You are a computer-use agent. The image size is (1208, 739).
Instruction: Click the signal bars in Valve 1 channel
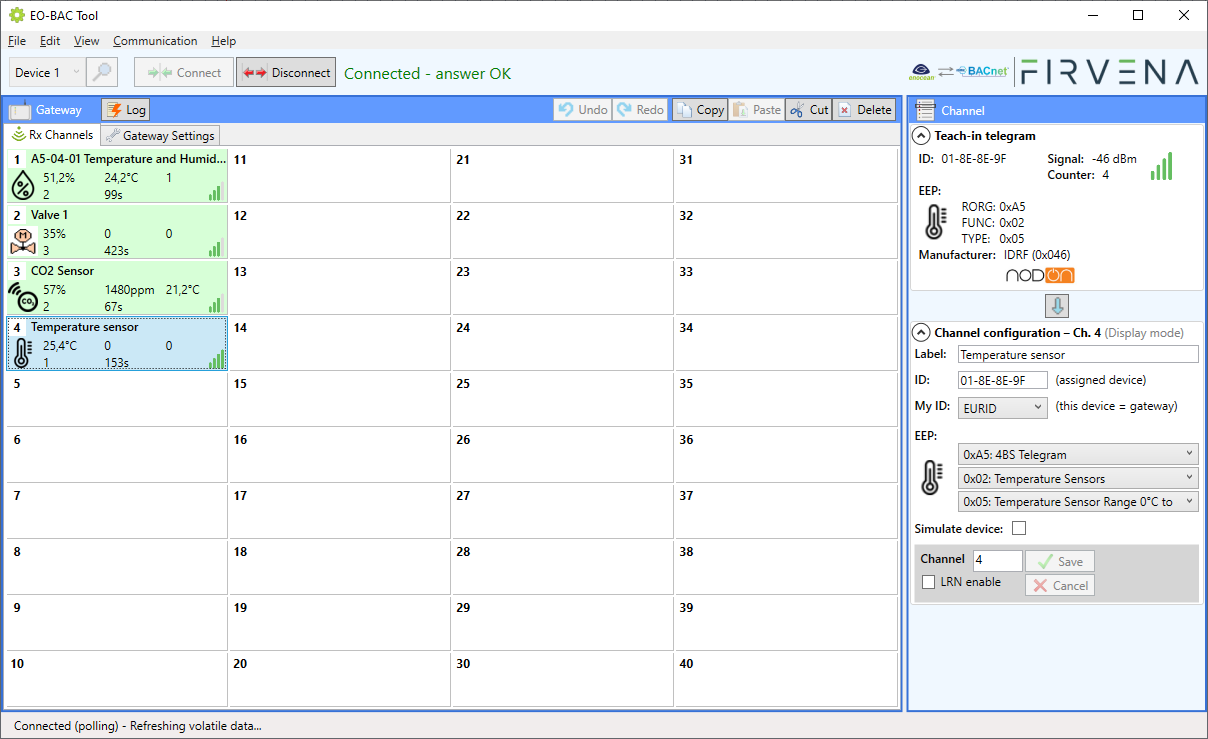[215, 249]
